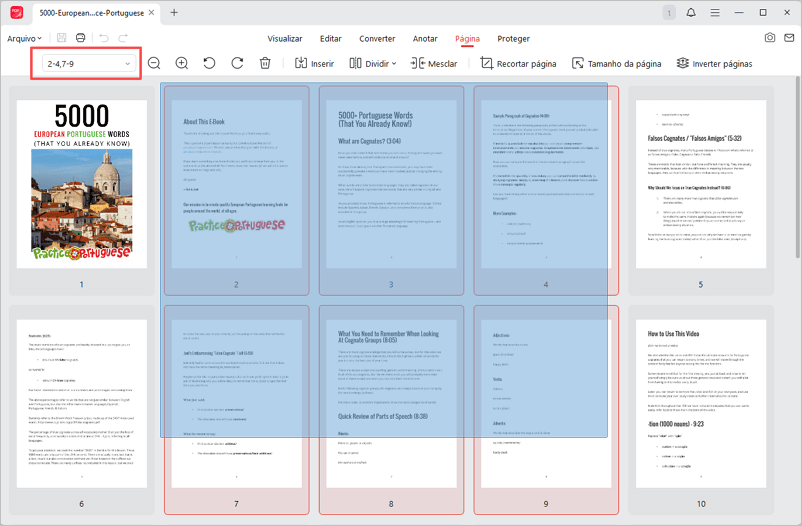Switch to the Proteger tab

[x=514, y=38]
